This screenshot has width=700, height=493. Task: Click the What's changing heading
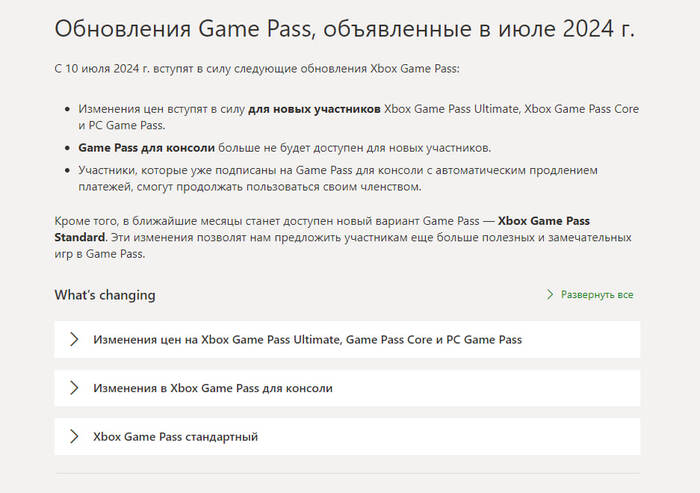pos(105,295)
